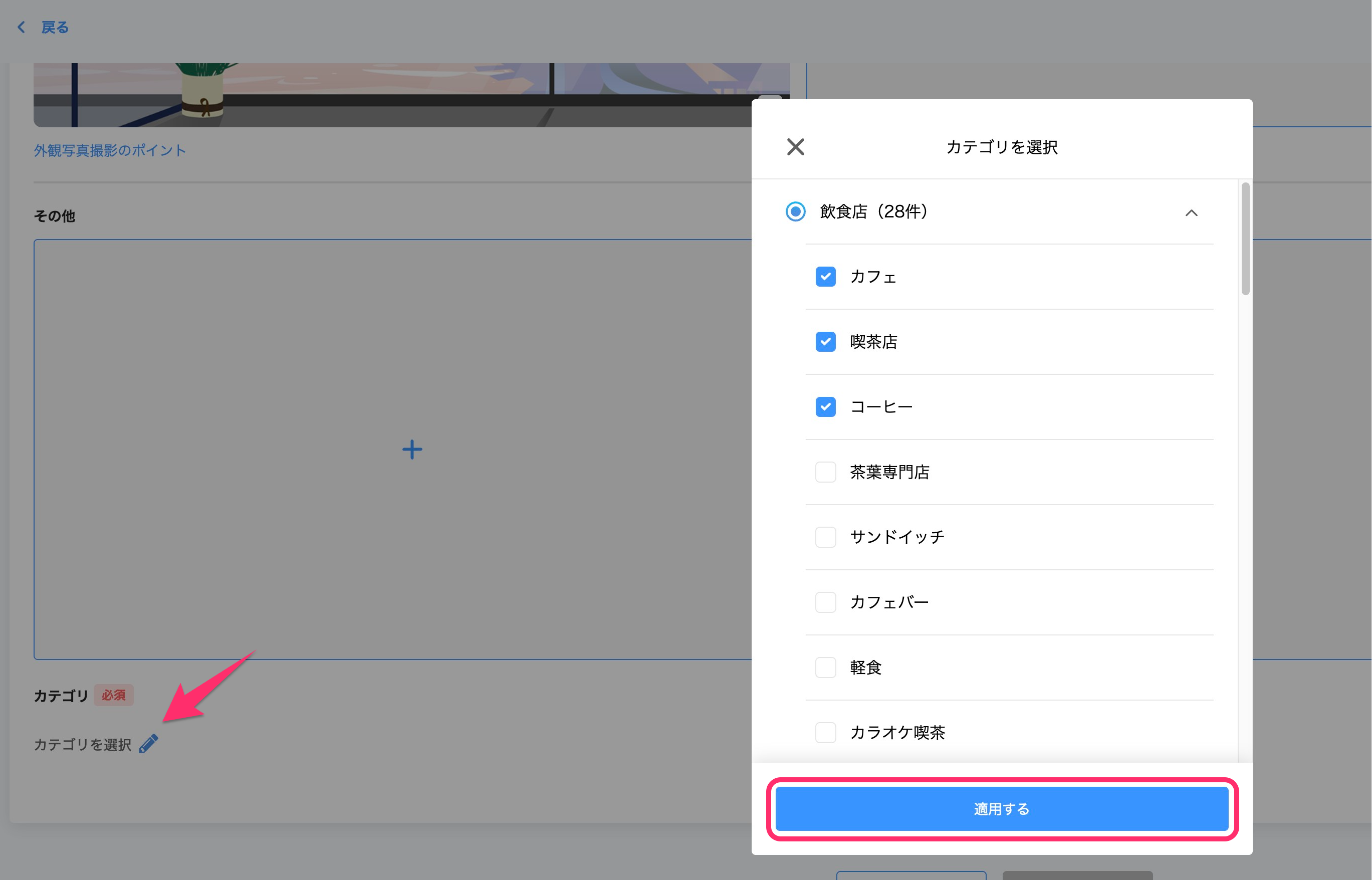Enable the サンドイッチ category

(x=825, y=537)
